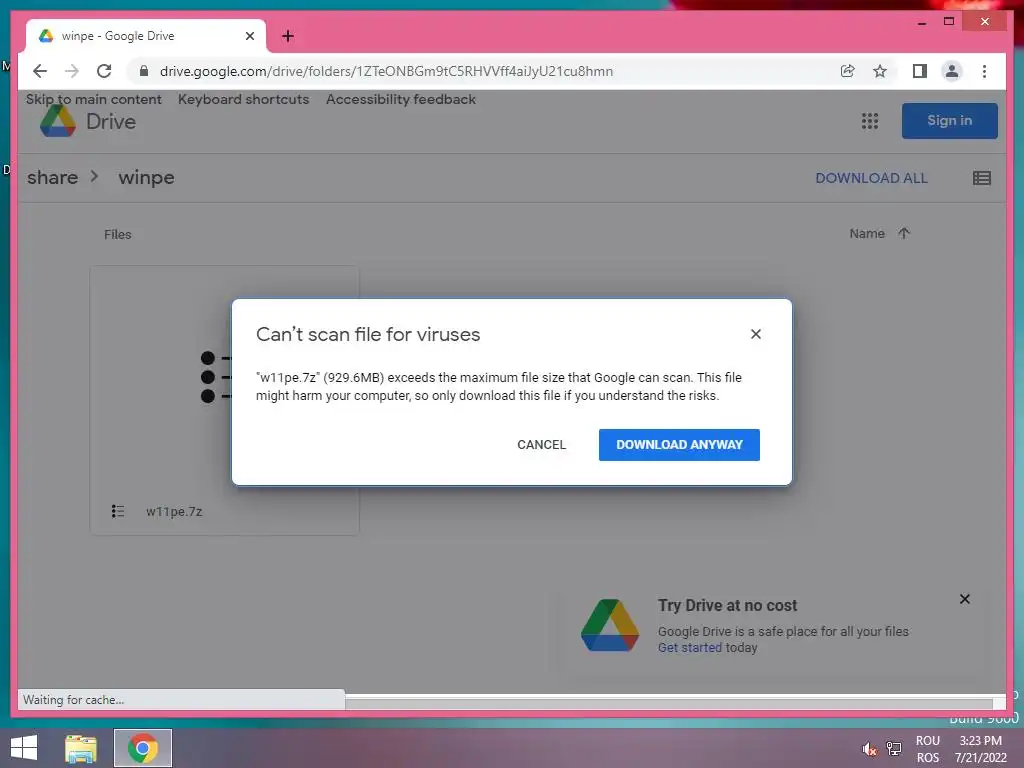This screenshot has height=768, width=1024.
Task: Click the Google Drive logo
Action: [88, 121]
